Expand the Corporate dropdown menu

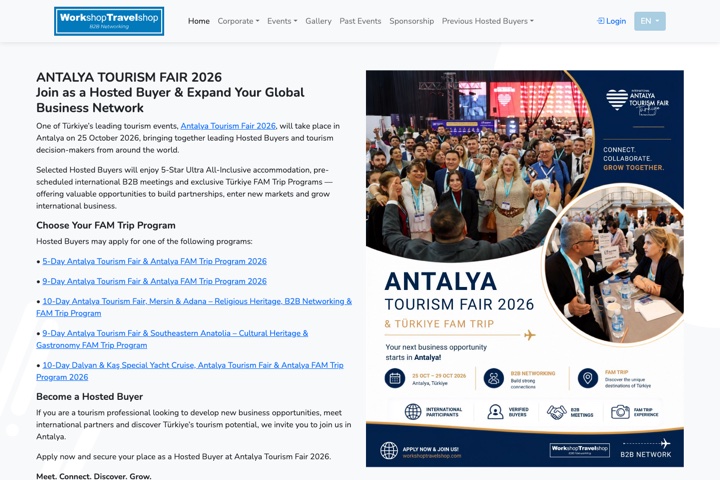[238, 21]
